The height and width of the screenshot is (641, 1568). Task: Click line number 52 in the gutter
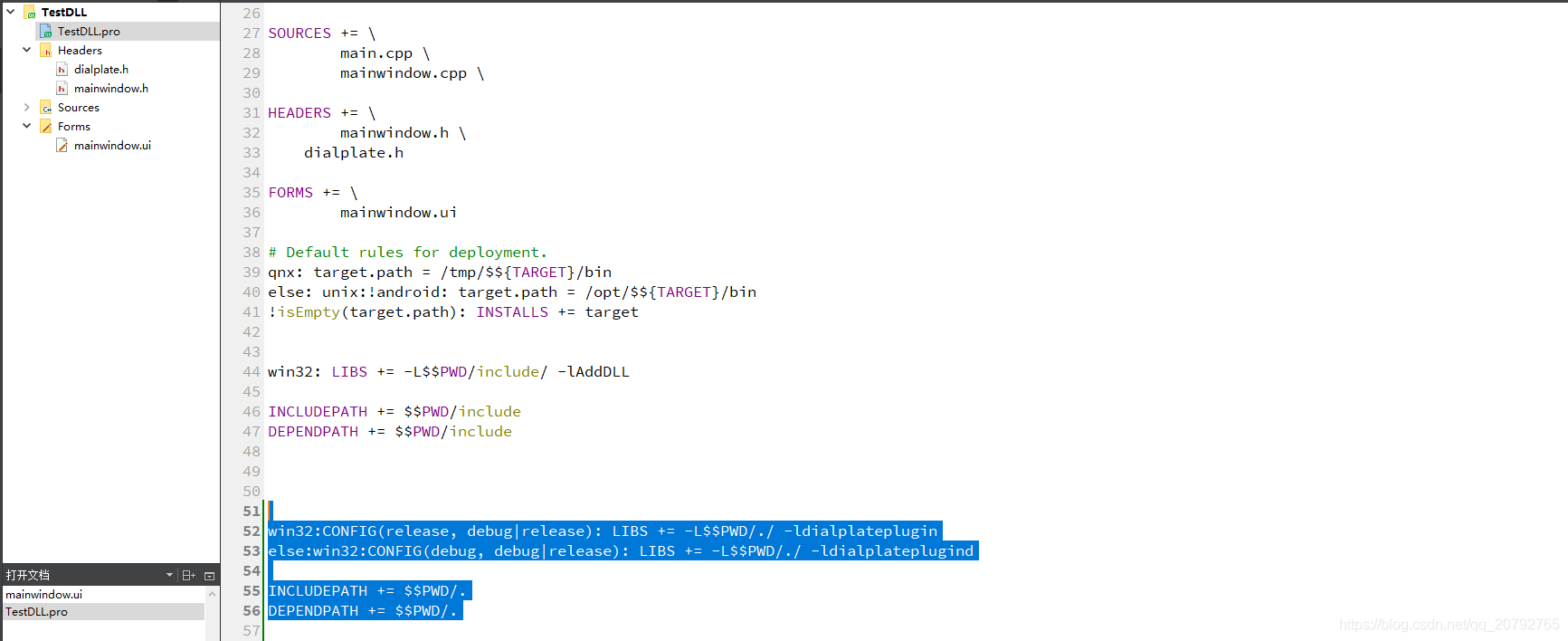(x=251, y=531)
